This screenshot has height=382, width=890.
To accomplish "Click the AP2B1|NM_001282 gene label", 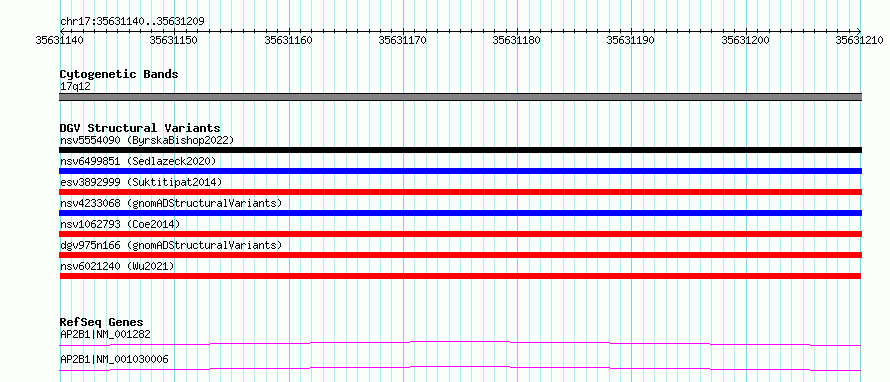I will point(106,334).
